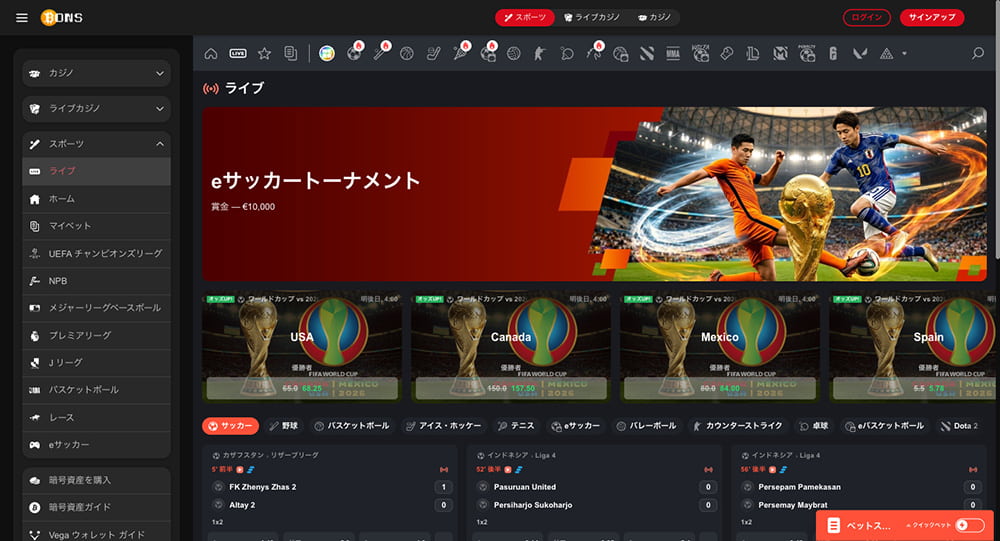Open マイベット in the sidebar

[x=96, y=226]
